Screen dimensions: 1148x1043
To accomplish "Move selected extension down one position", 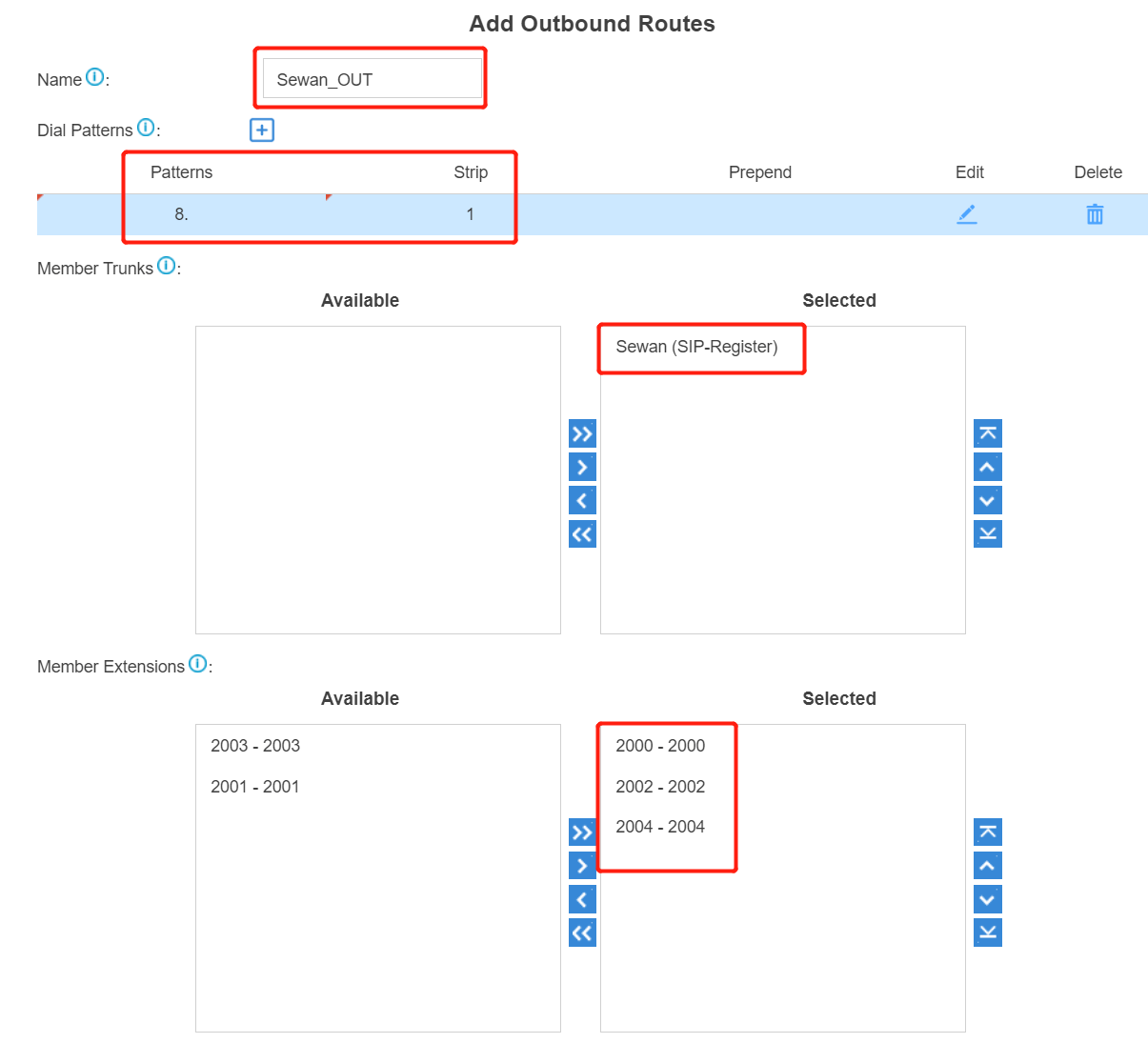I will tap(987, 898).
